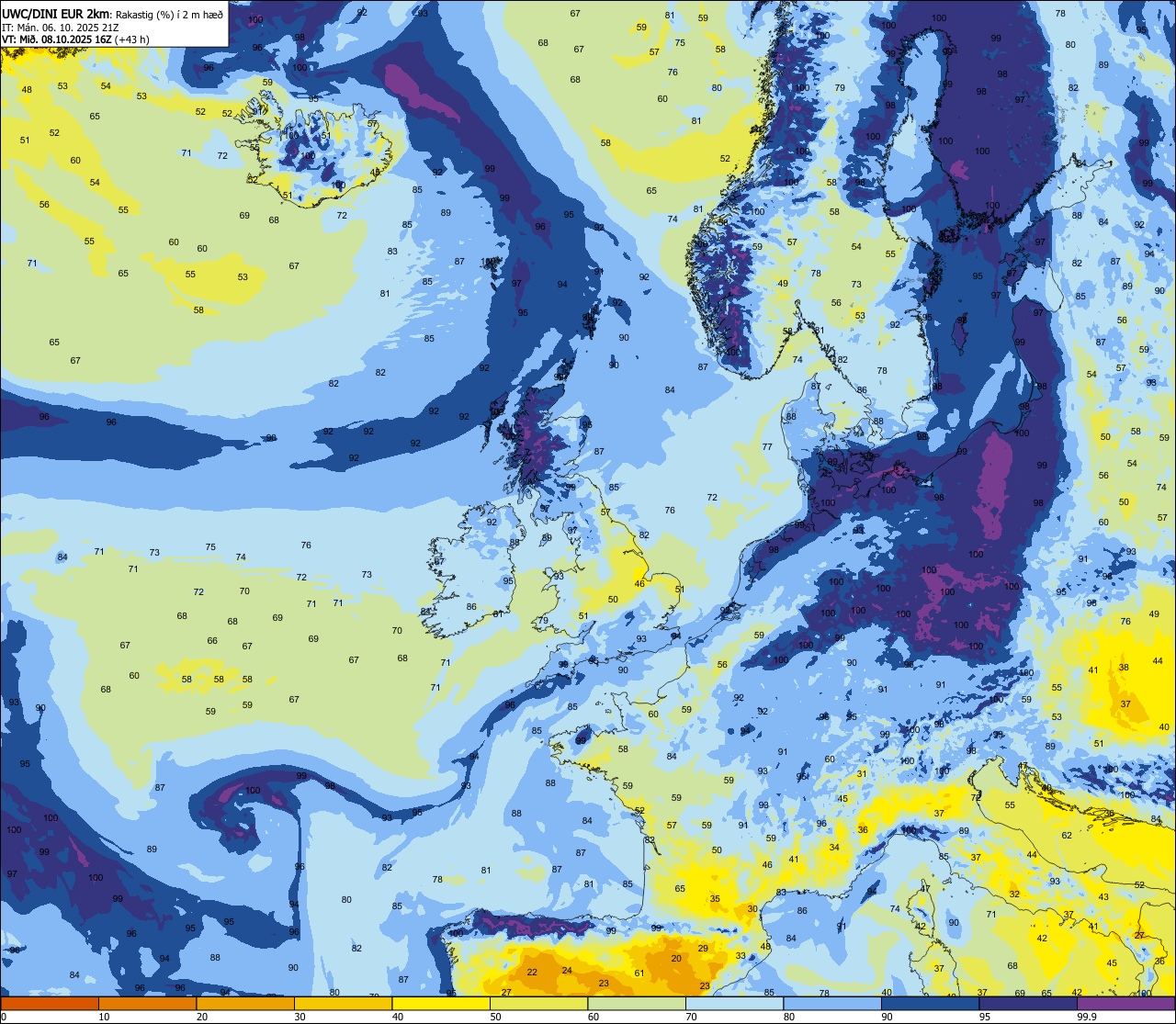The image size is (1176, 1024).
Task: Click the humidity value "38" in the eastern yellow area
Action: tap(1124, 668)
